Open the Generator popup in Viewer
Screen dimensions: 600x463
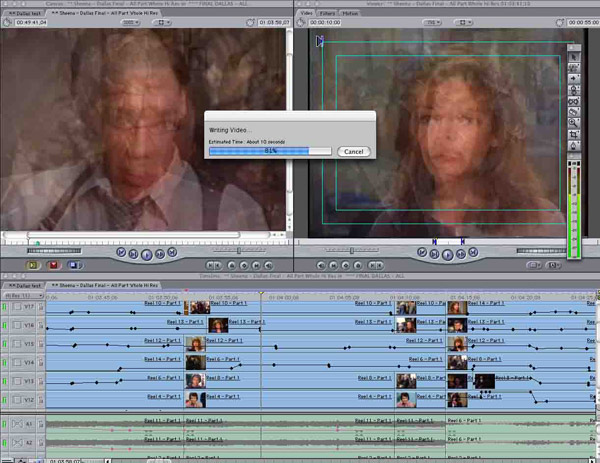[553, 265]
